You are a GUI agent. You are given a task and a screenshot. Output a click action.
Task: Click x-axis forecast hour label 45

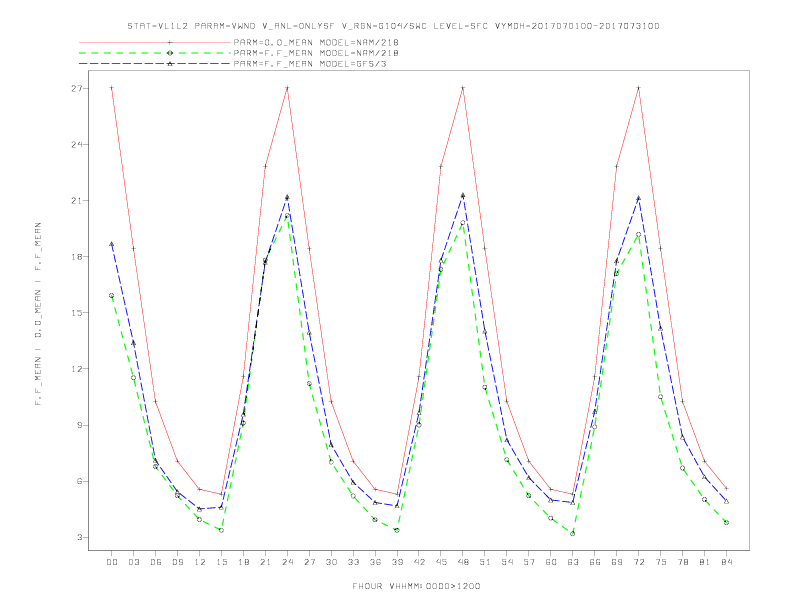pos(441,562)
